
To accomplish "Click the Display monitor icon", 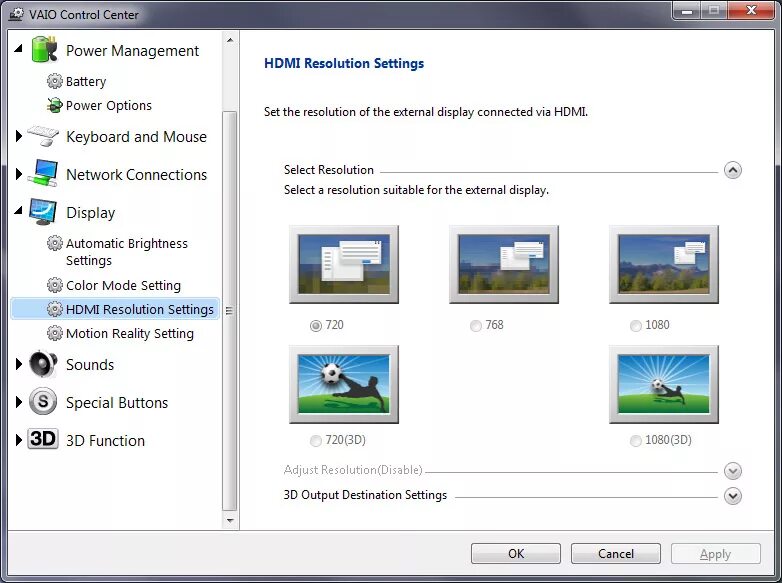I will coord(43,211).
